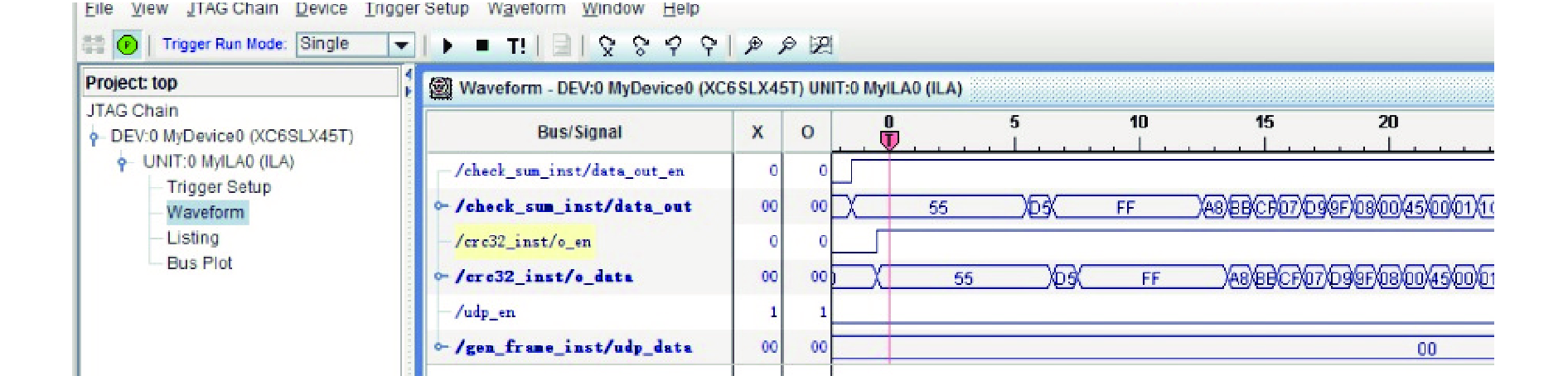Click X column value of /udp_en row
This screenshot has width=1568, height=376.
click(x=773, y=312)
